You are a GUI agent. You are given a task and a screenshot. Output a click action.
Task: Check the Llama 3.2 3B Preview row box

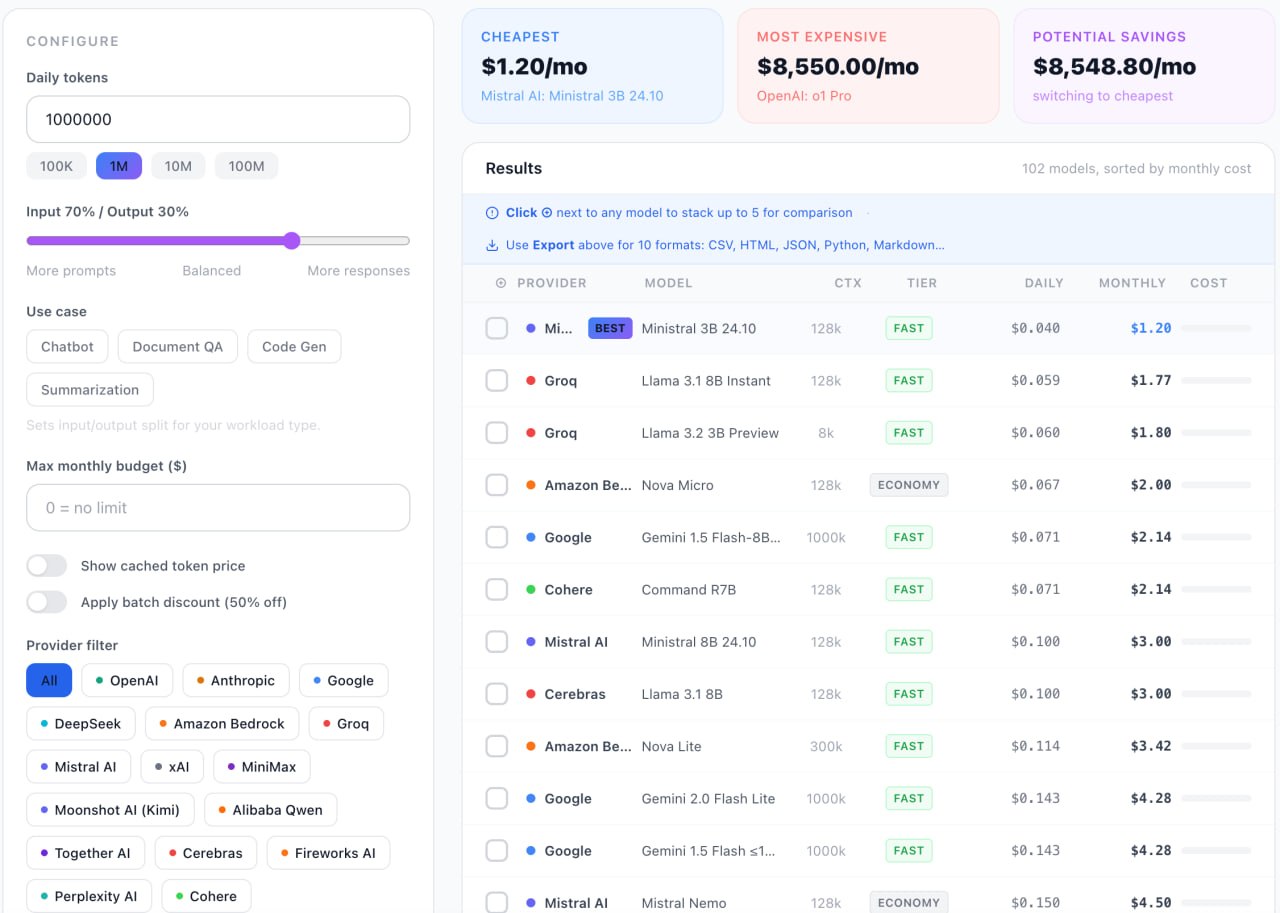point(497,433)
